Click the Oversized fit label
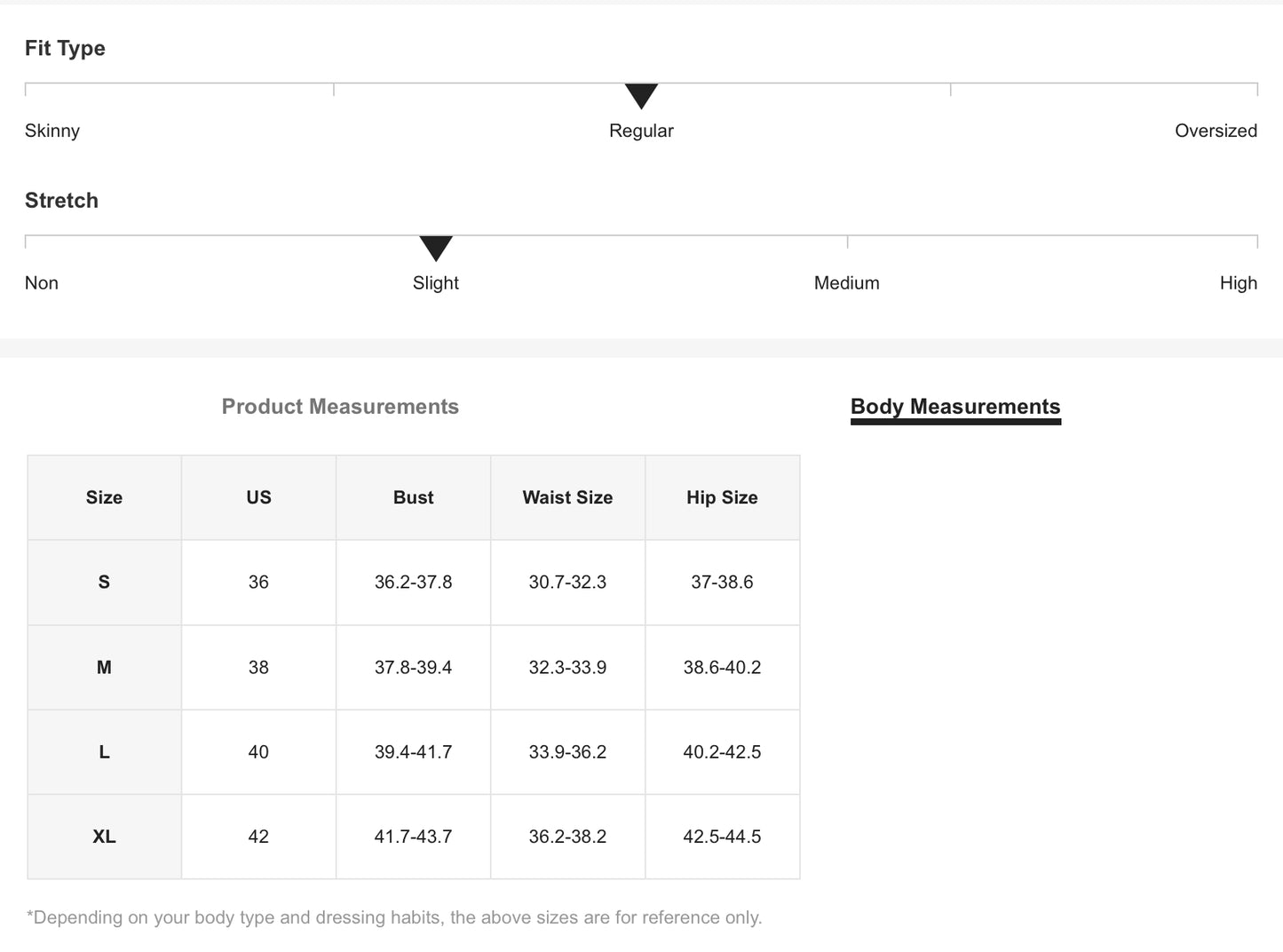Image resolution: width=1283 pixels, height=952 pixels. pos(1216,131)
